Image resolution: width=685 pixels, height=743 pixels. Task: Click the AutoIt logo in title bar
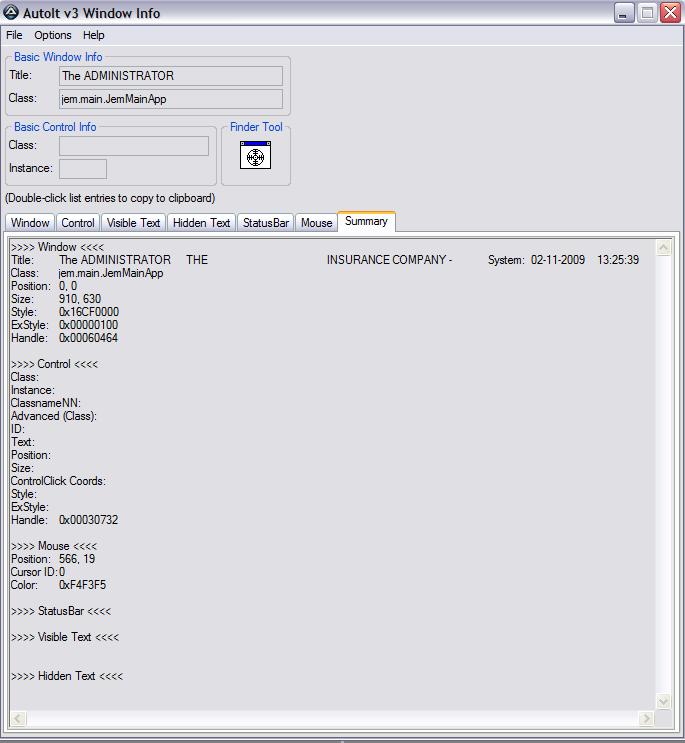click(x=11, y=12)
